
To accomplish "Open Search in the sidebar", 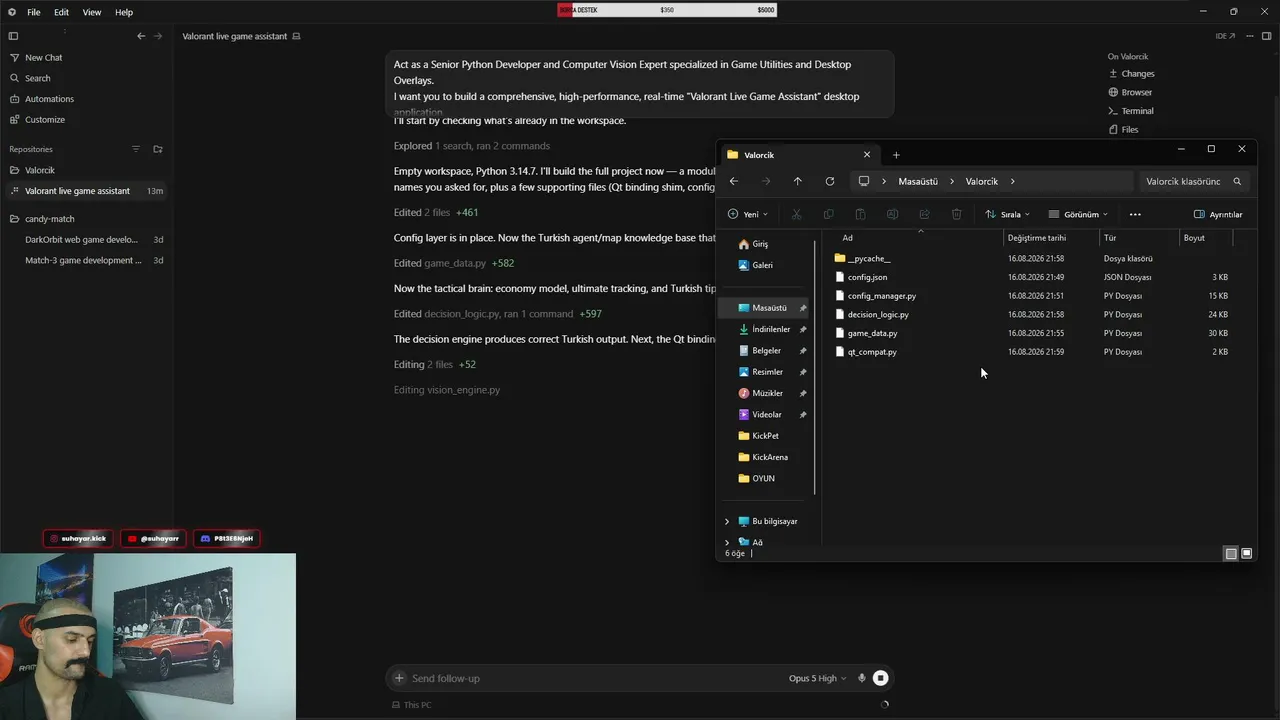I will pyautogui.click(x=37, y=78).
